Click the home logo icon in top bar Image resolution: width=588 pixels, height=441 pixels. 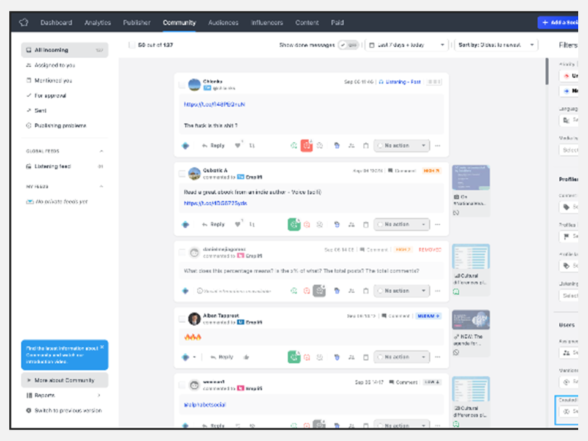point(24,22)
